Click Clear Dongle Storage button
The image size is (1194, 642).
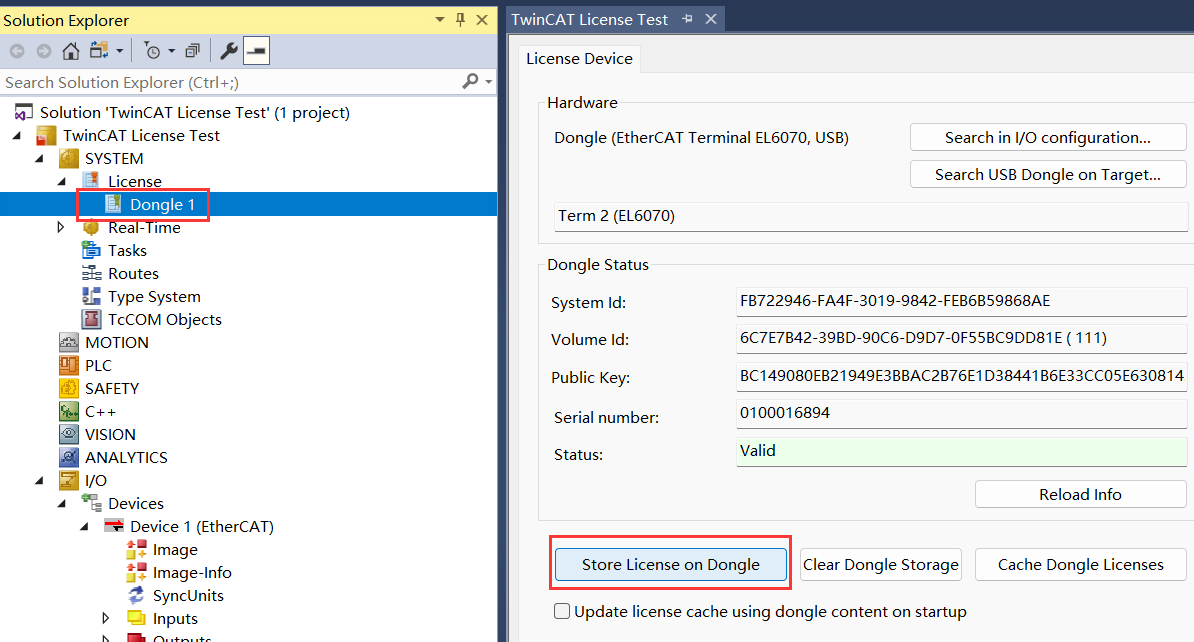(881, 564)
